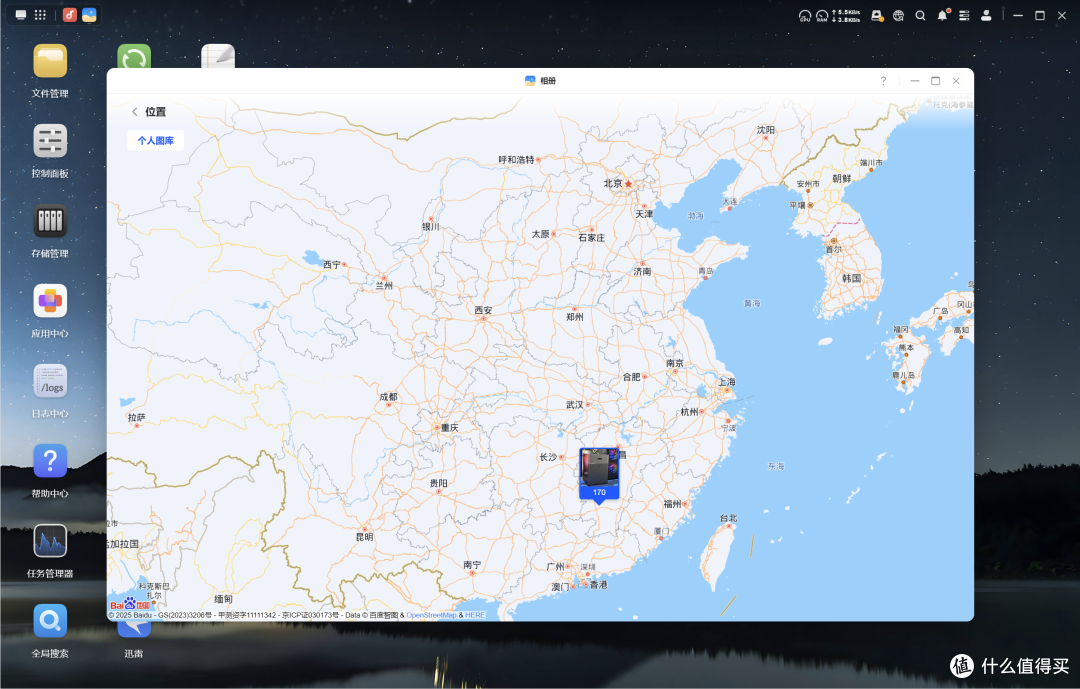The height and width of the screenshot is (689, 1080).
Task: Click the 贵阳 label on the map
Action: pos(439,483)
